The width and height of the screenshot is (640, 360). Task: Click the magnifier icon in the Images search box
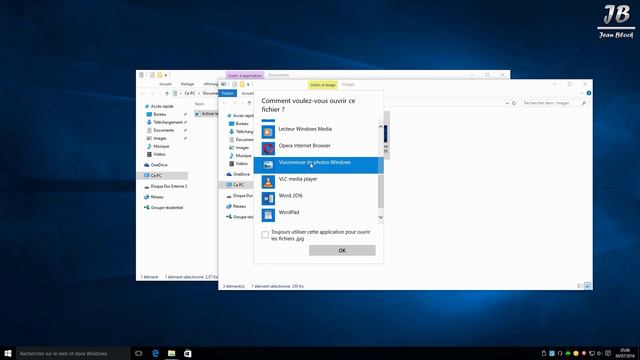(584, 103)
